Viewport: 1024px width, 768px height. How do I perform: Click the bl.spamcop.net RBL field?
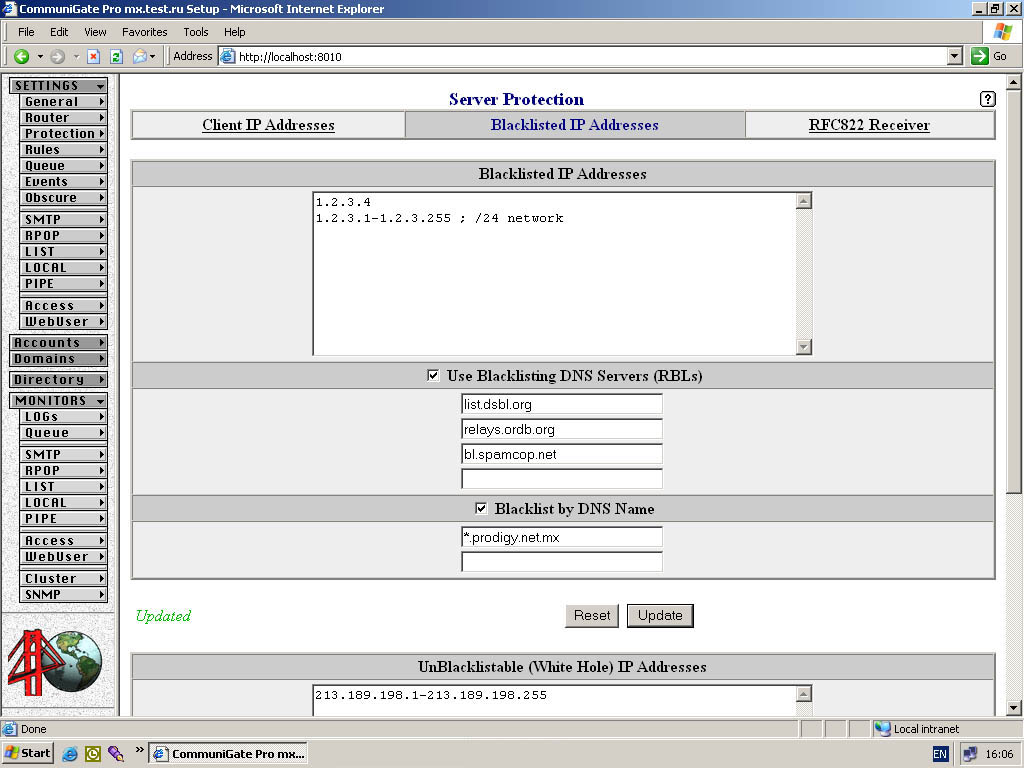point(562,454)
